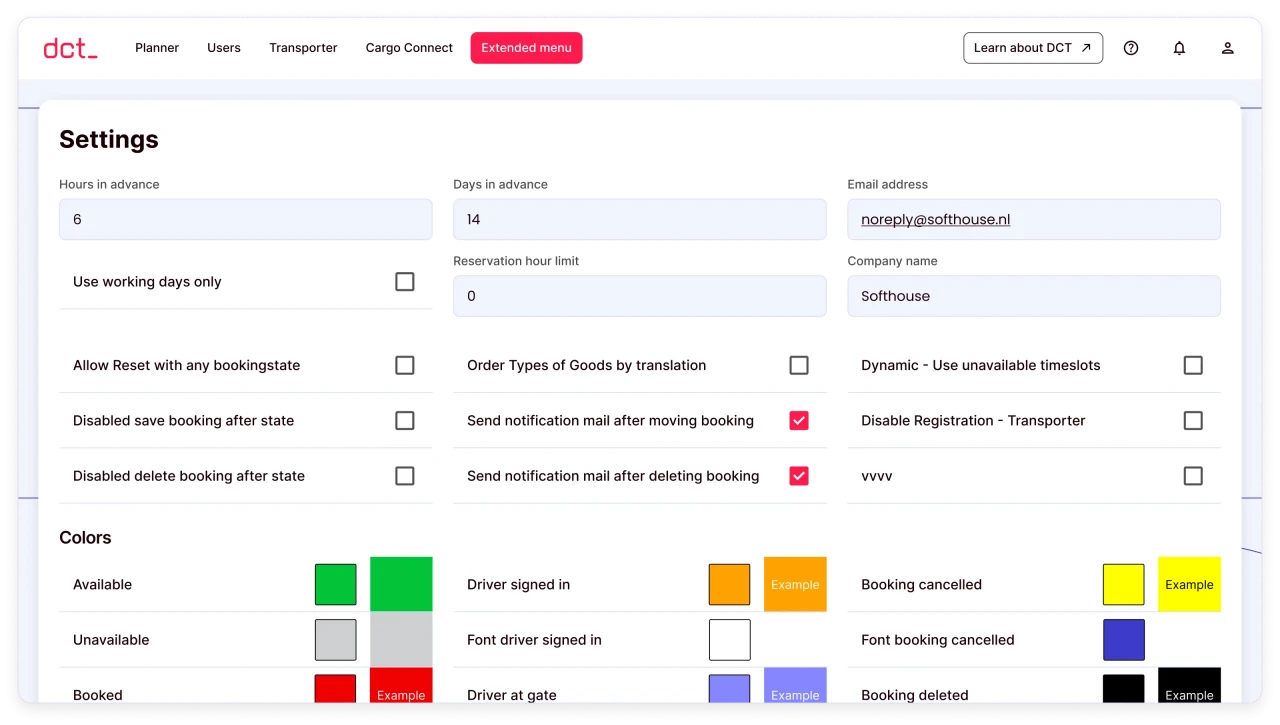1280x725 pixels.
Task: Open the user profile icon
Action: coord(1227,48)
